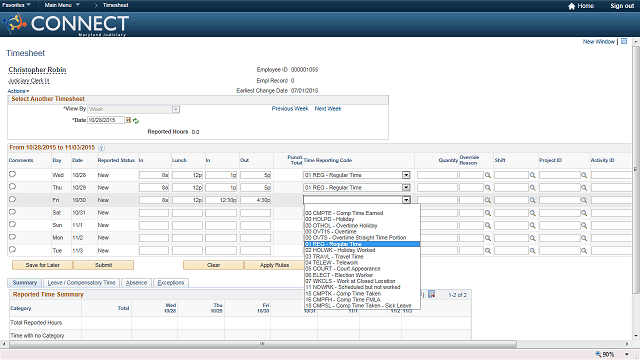Choose 05 COURT - Court Appearance from list

pos(343,269)
